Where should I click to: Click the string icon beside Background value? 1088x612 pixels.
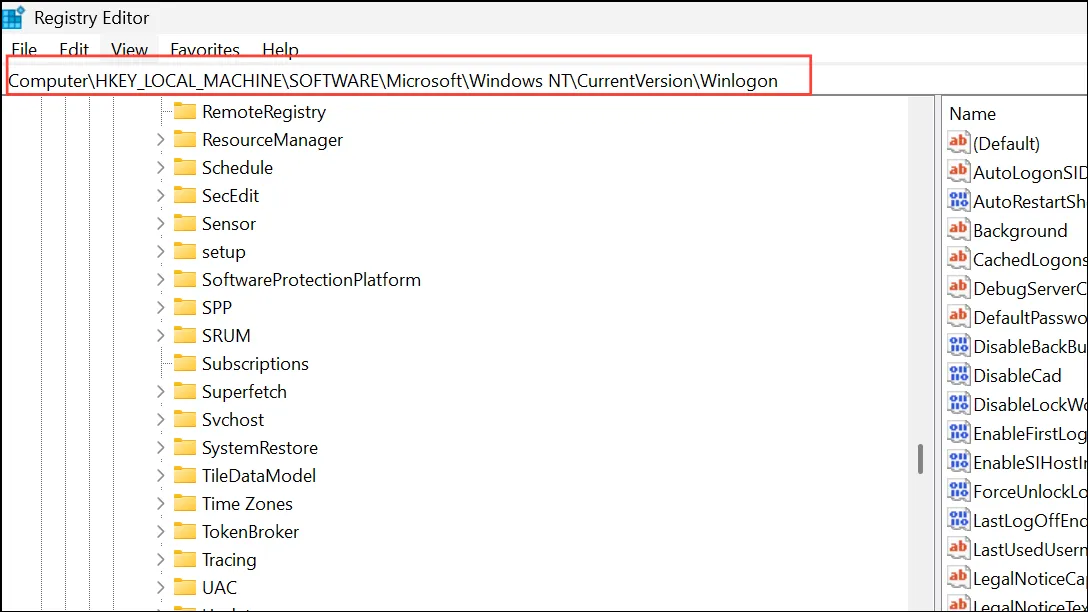pos(958,230)
